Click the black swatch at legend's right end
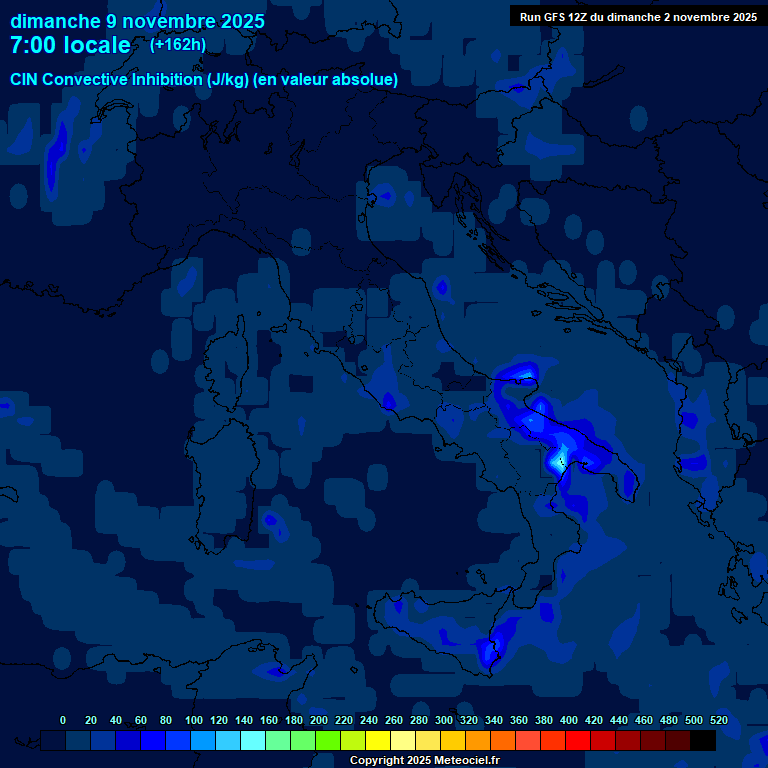Screen dimensions: 768x768 pyautogui.click(x=703, y=741)
